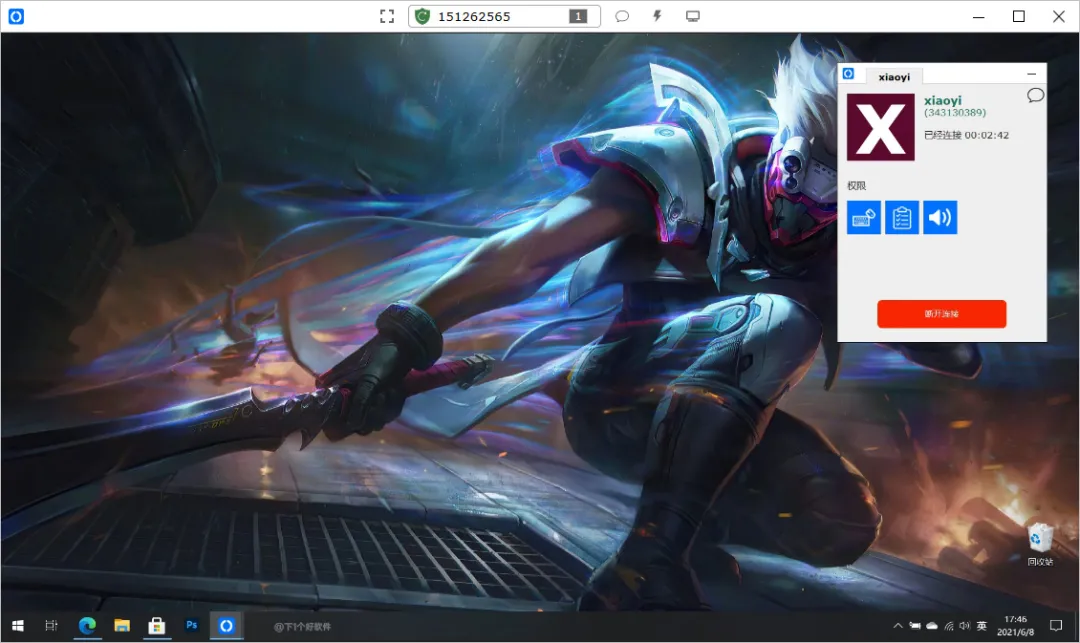Click session number badge labeled 1
The image size is (1080, 643).
point(578,16)
